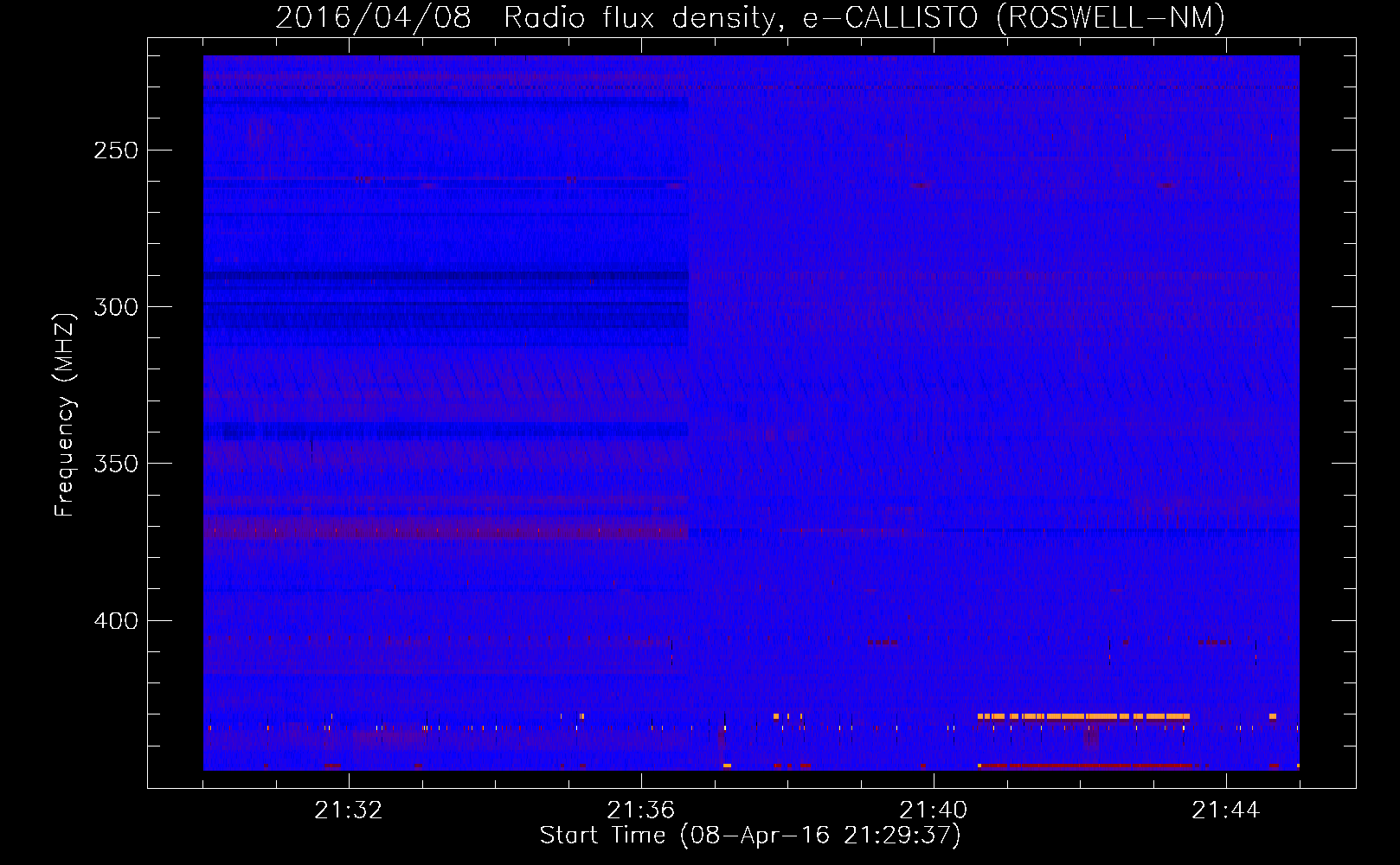Click the Start Time axis caption
This screenshot has width=1400, height=865.
750,836
